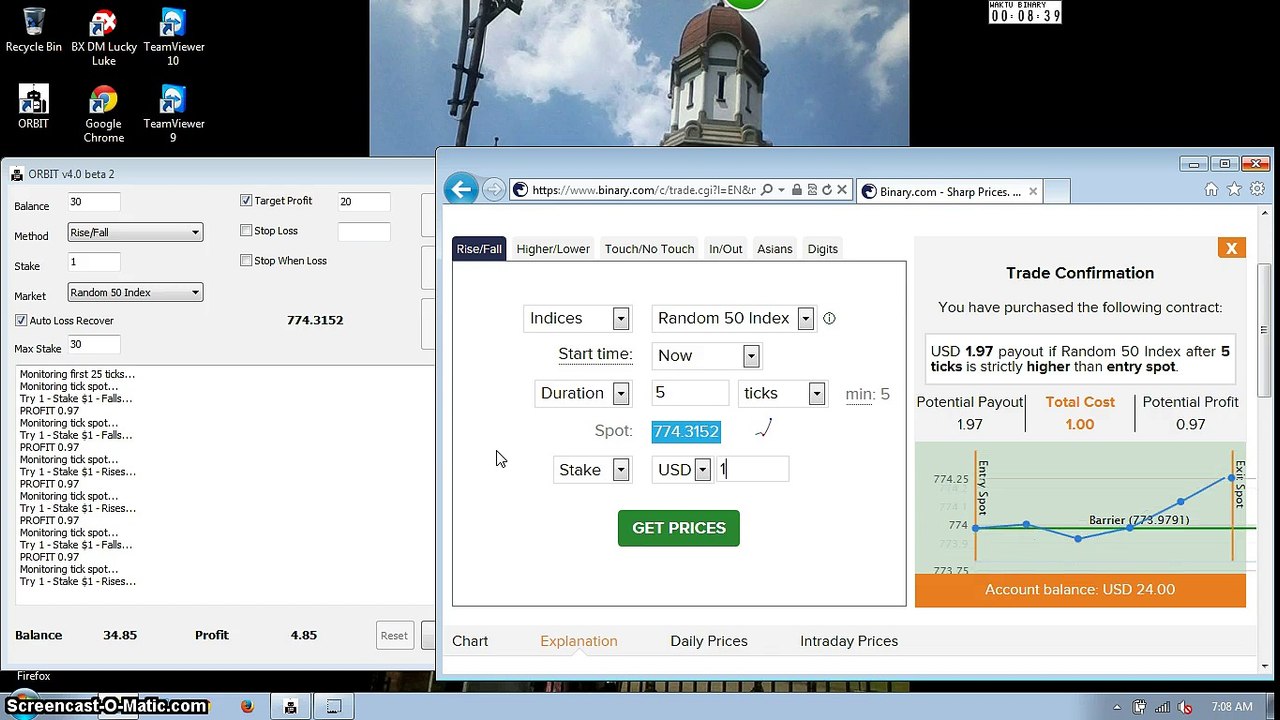Open the browser Tools gear menu

point(1258,189)
